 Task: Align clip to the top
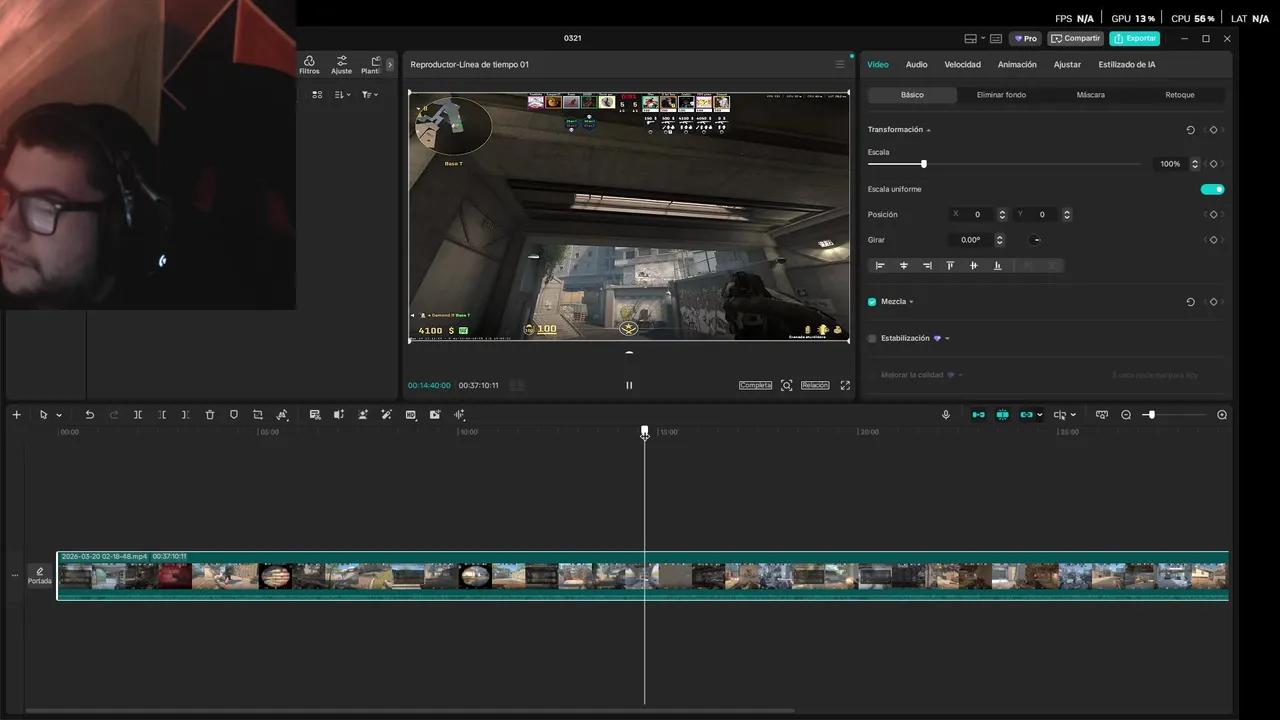(x=950, y=266)
